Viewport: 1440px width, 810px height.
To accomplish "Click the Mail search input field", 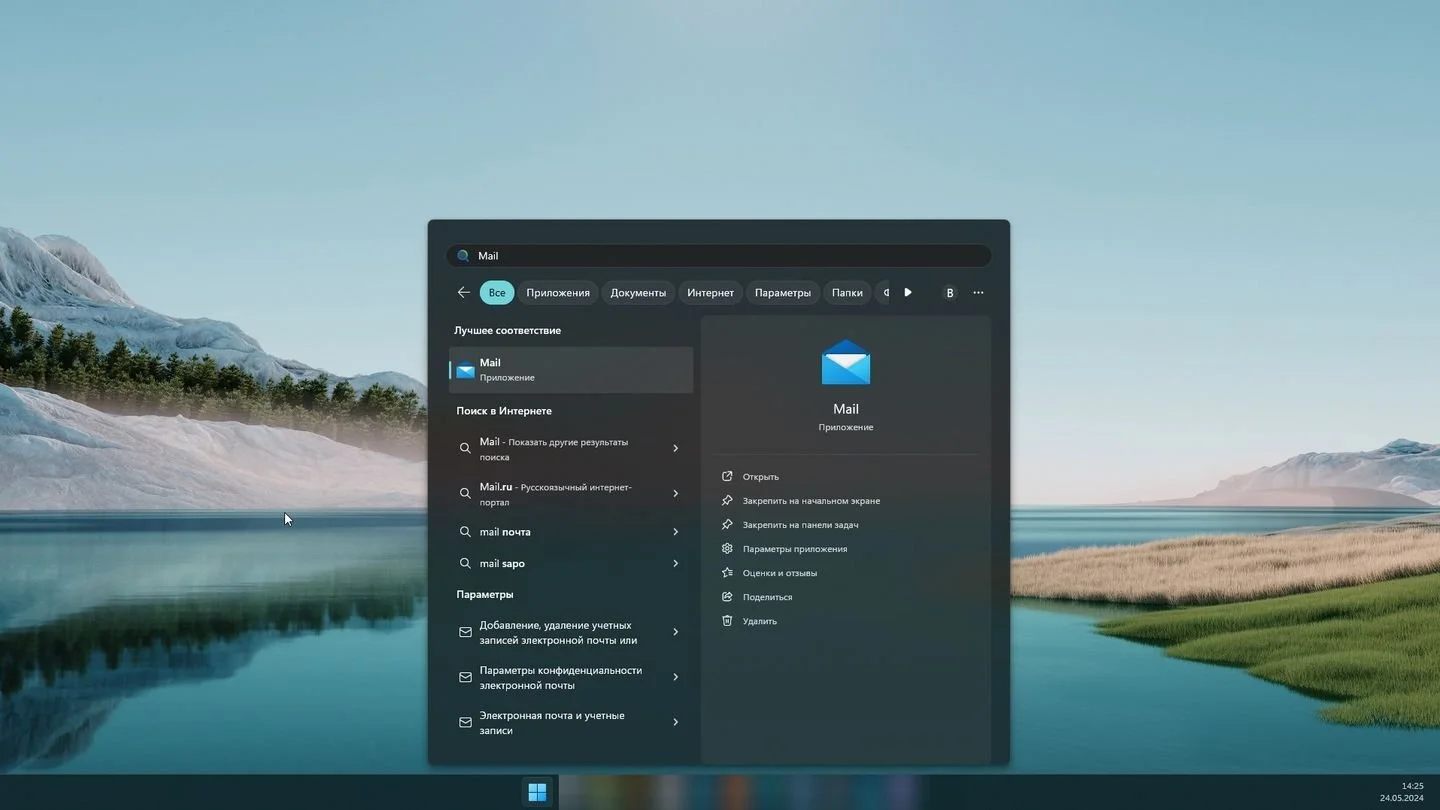I will [719, 256].
